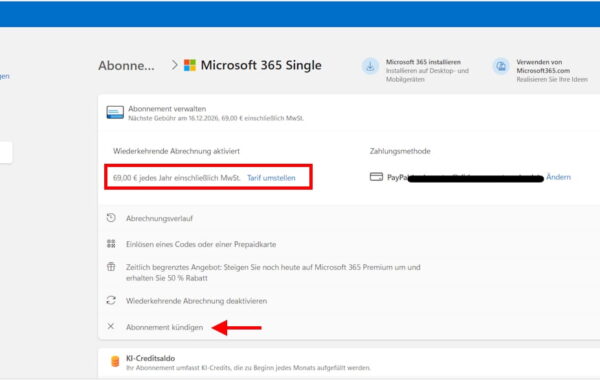600x380 pixels.
Task: Click the Abonnement verwalten heading
Action: [x=167, y=109]
